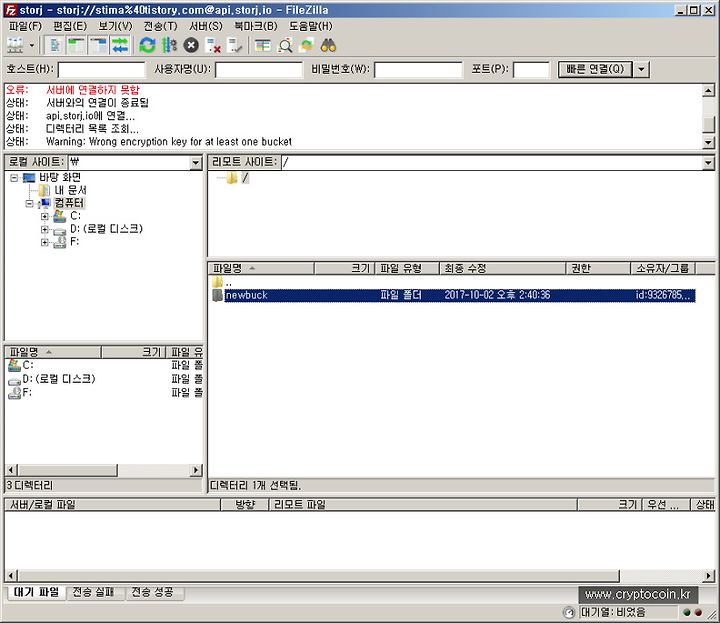This screenshot has width=720, height=623.
Task: Select 내 문서 in the local tree
Action: [x=70, y=190]
